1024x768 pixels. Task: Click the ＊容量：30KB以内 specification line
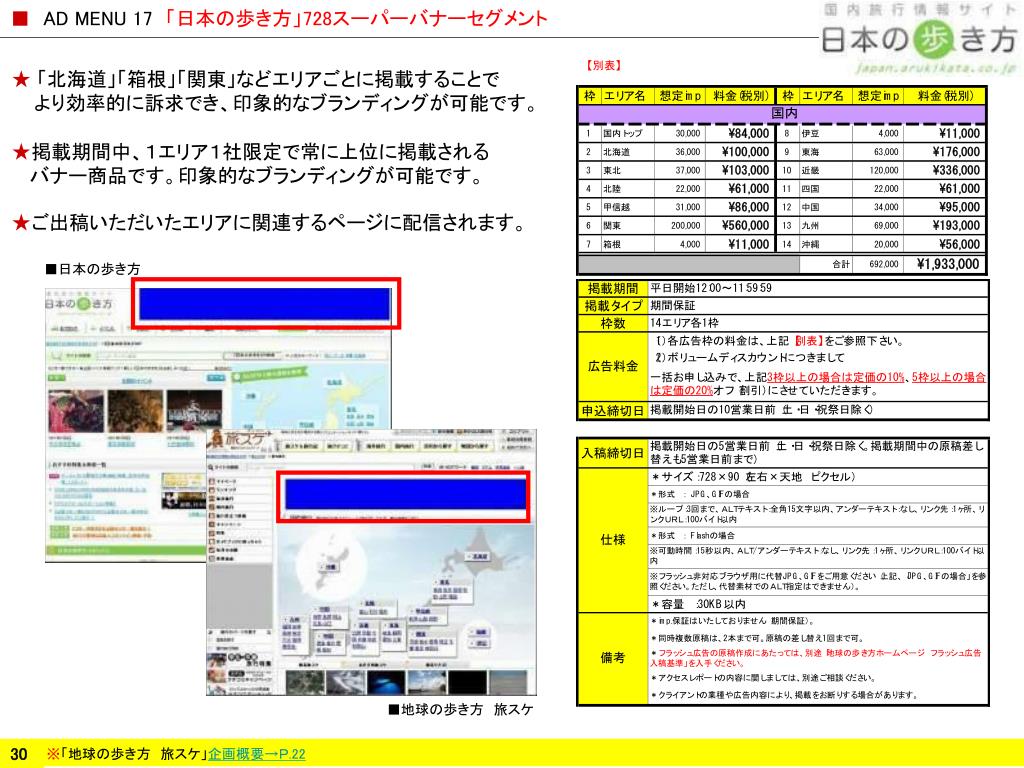[698, 604]
